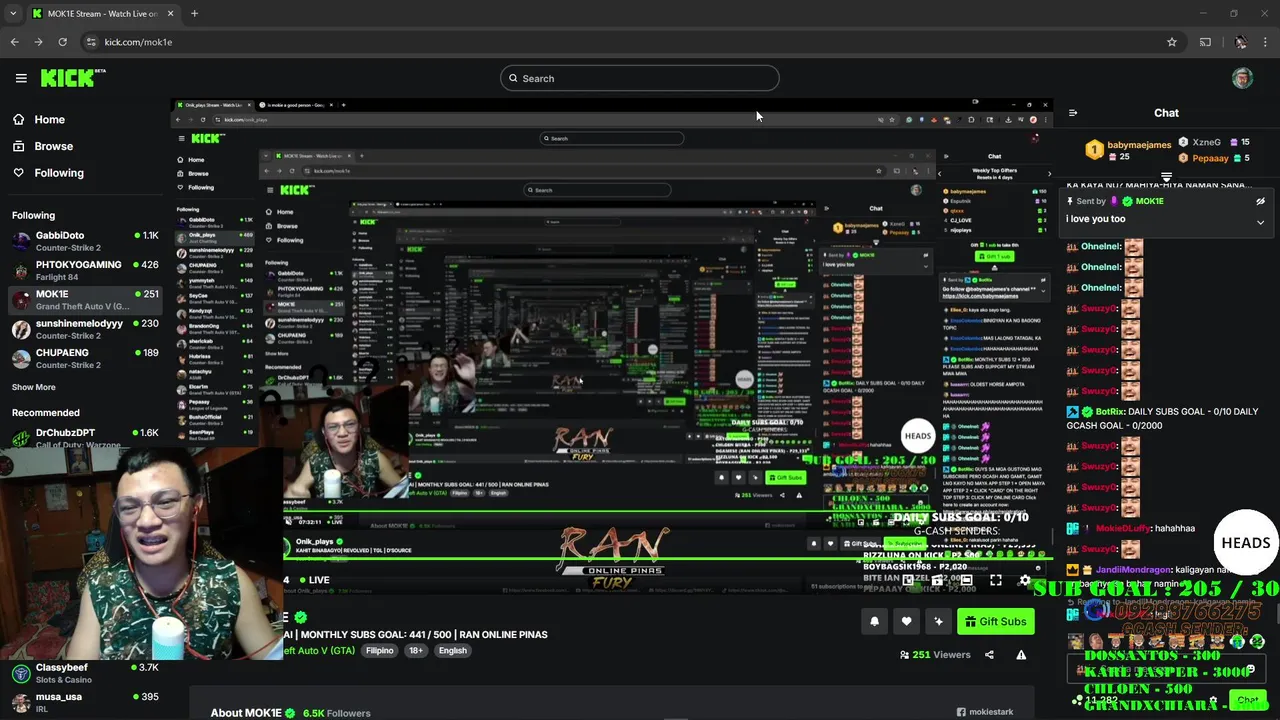1280x720 pixels.
Task: Select the MOK1E Stream browser tab
Action: [x=103, y=13]
